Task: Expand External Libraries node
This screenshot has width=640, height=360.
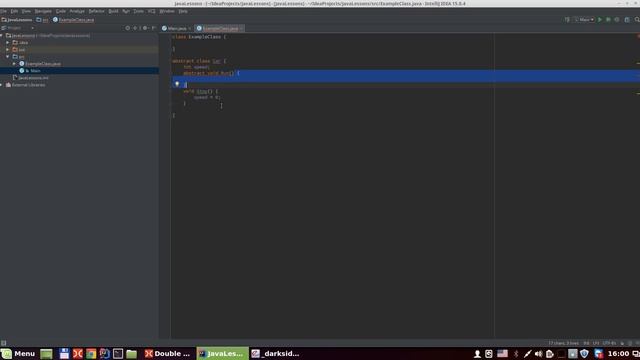Action: (2, 85)
